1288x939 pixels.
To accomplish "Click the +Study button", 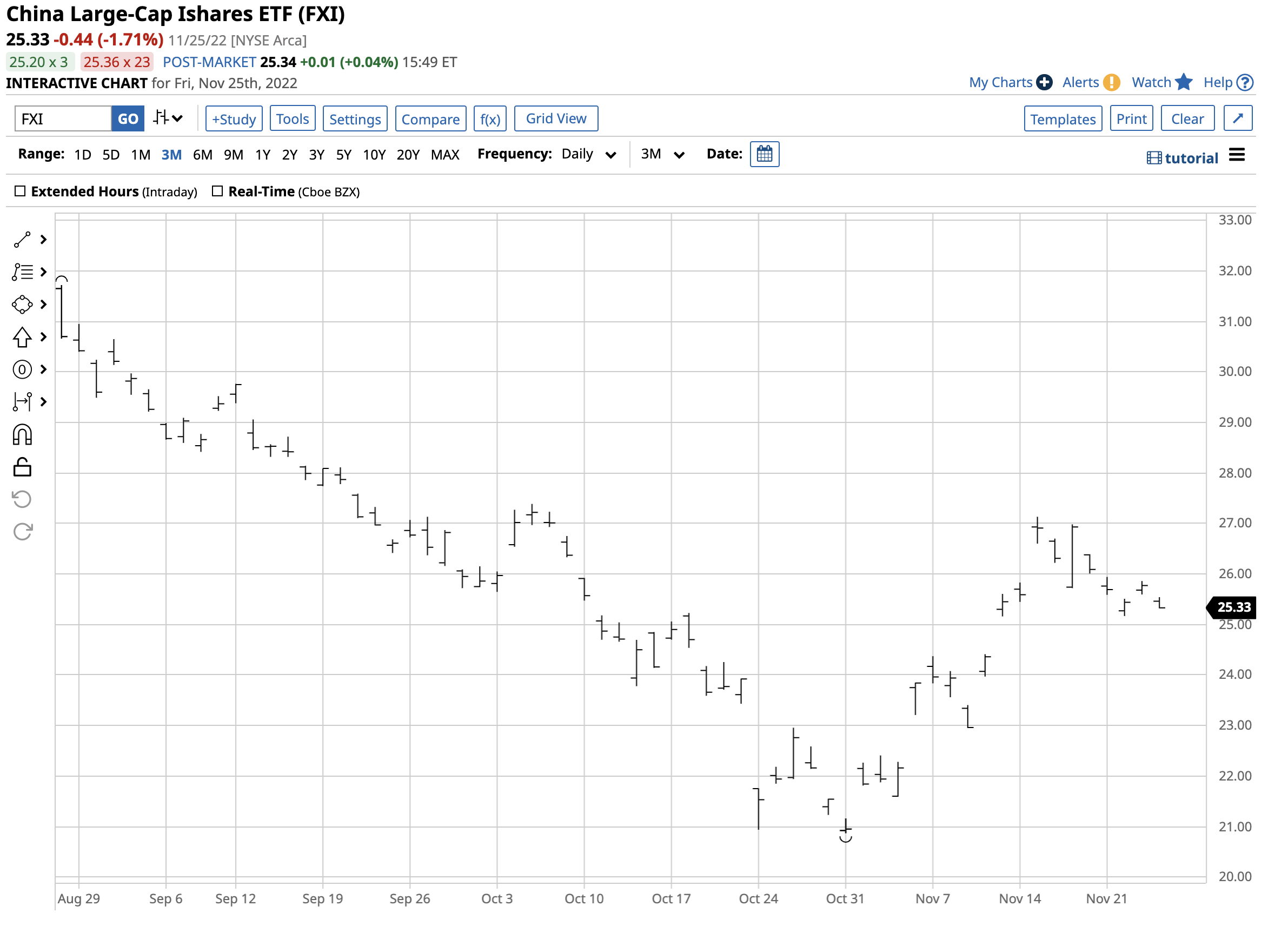I will click(x=234, y=119).
